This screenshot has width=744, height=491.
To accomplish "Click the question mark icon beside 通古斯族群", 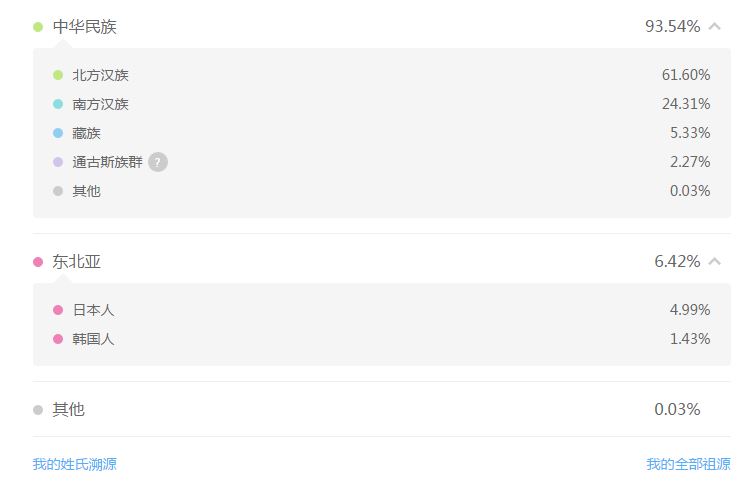I will pyautogui.click(x=158, y=162).
